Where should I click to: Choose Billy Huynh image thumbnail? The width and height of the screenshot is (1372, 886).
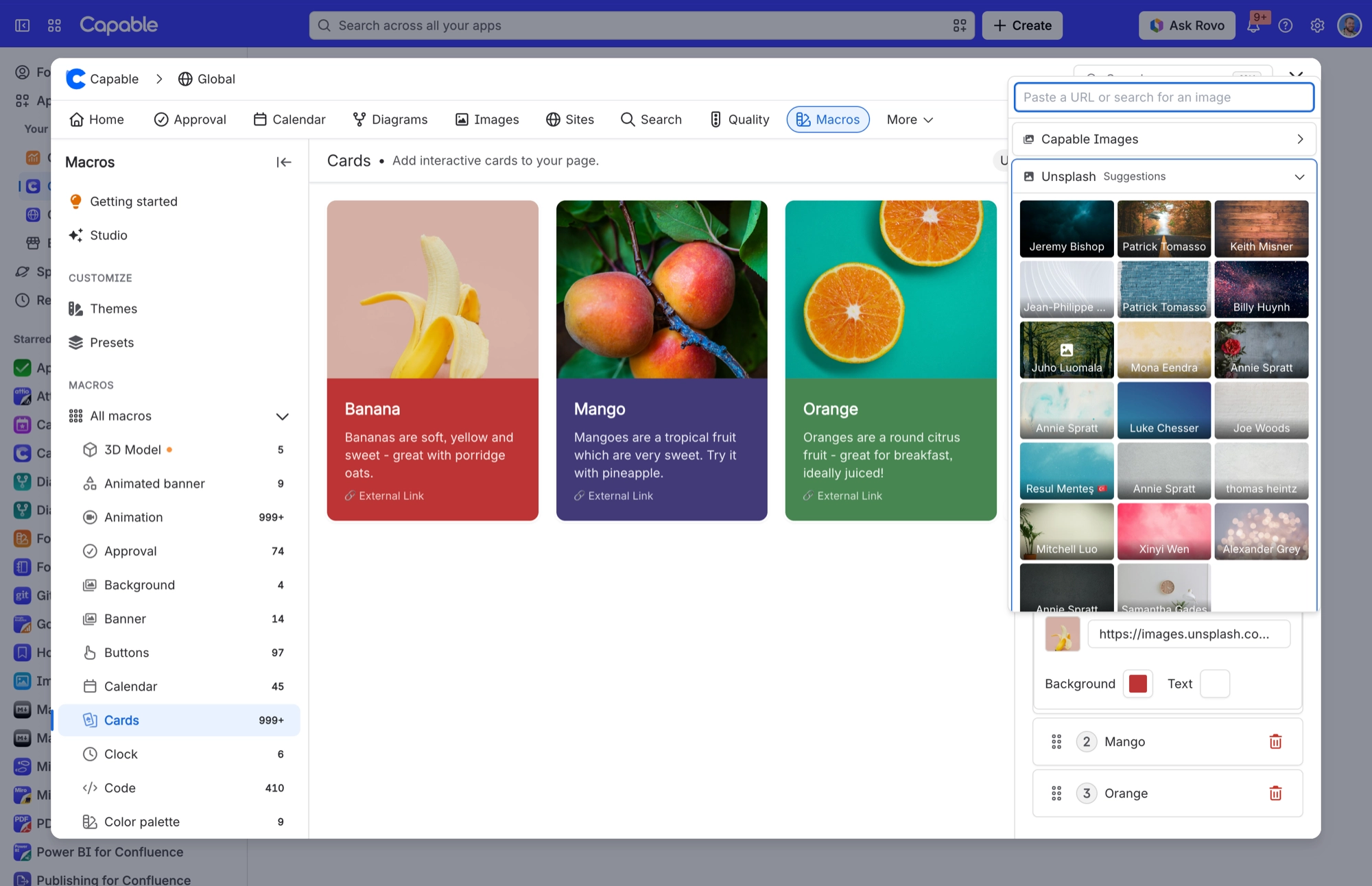click(x=1261, y=289)
